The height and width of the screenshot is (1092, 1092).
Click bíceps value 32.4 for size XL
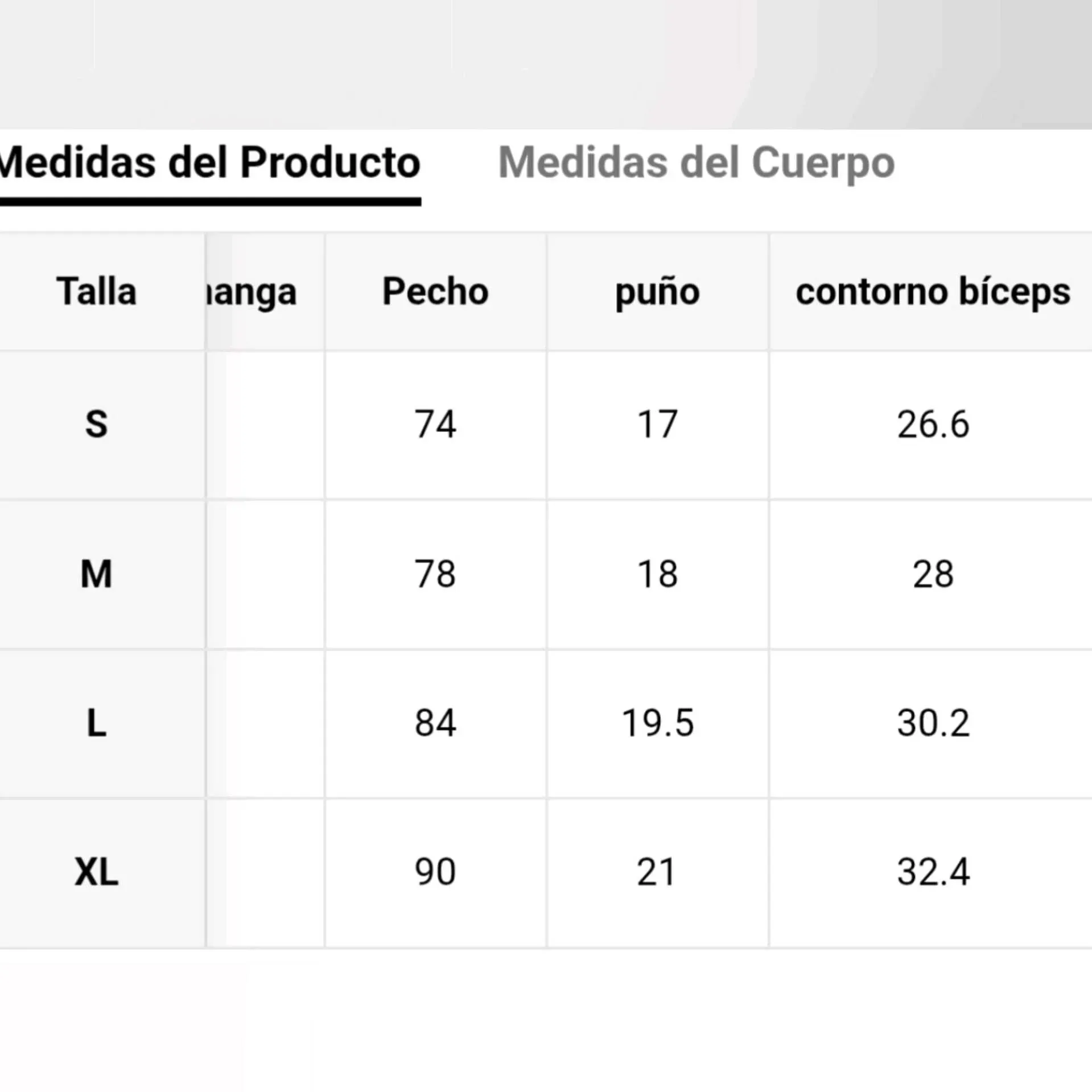click(x=933, y=872)
